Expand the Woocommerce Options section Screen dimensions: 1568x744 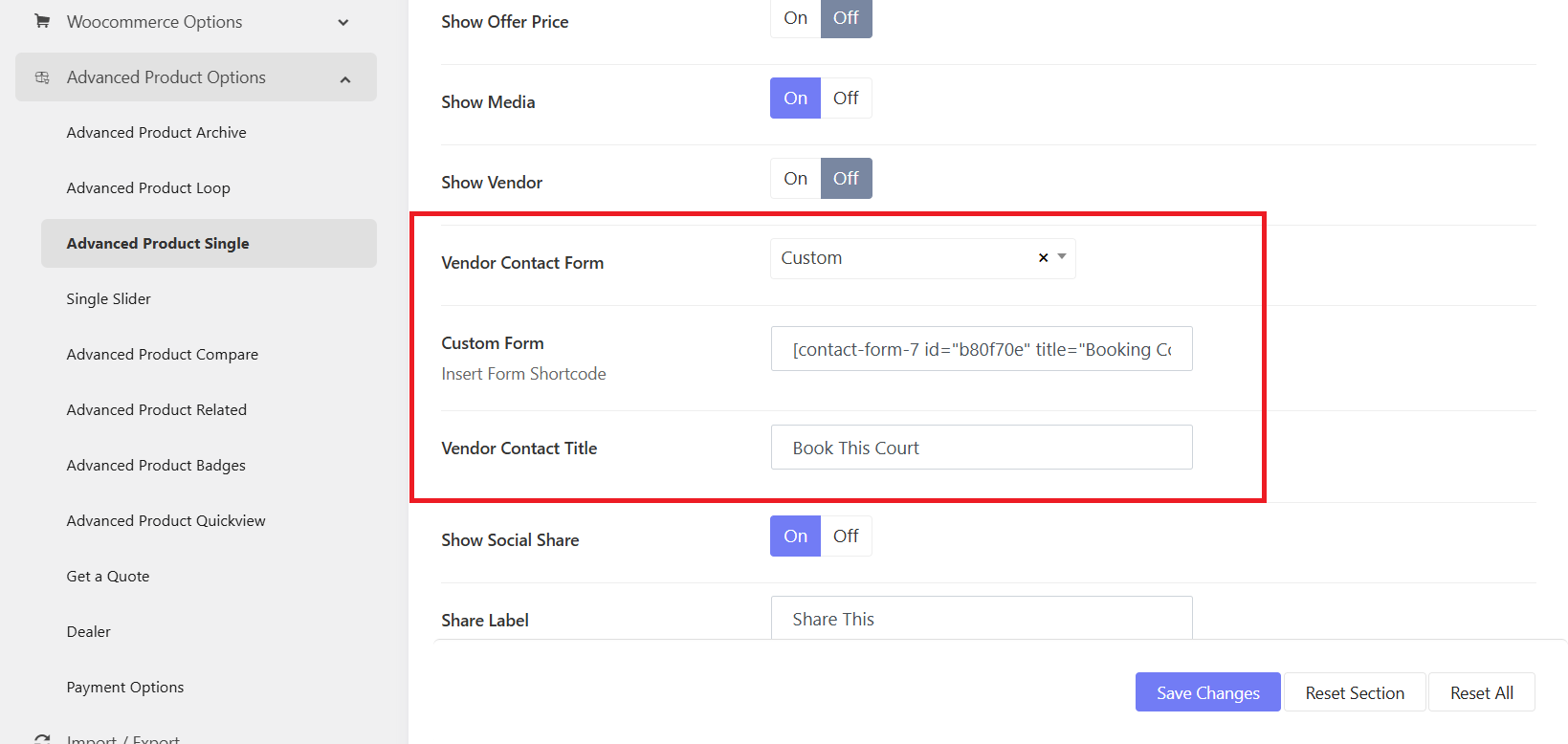tap(342, 21)
